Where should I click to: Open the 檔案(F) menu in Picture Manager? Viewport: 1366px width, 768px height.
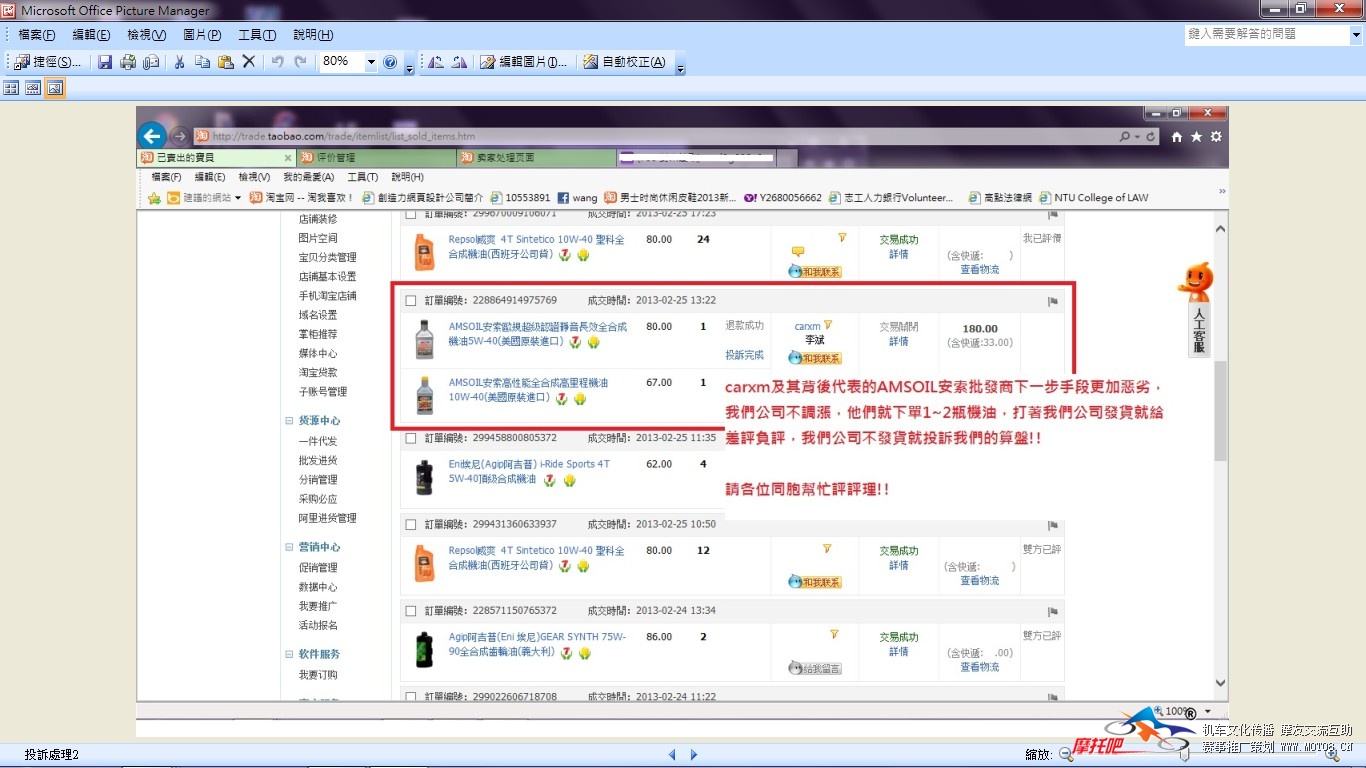[37, 35]
